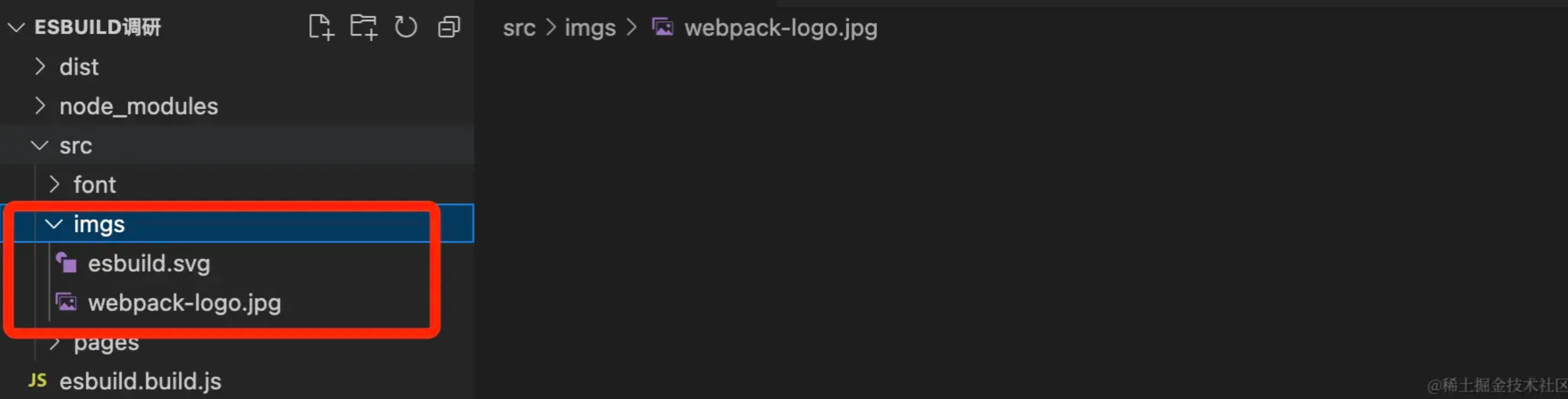This screenshot has width=1568, height=399.
Task: Click the webpack-logo.jpg image file icon
Action: [66, 303]
